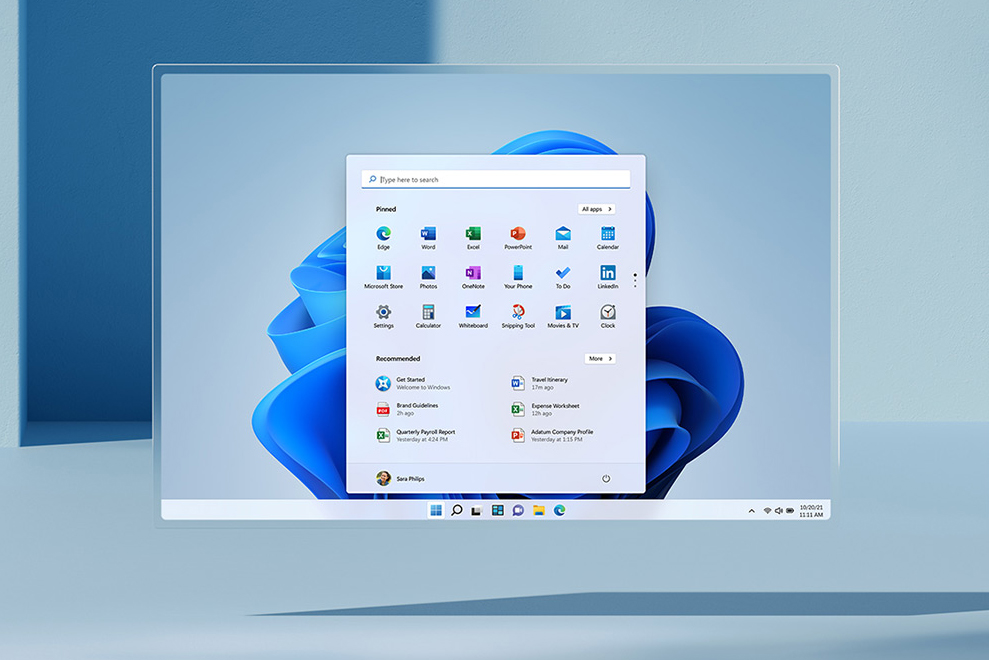Click the Windows Start button on taskbar

point(436,510)
